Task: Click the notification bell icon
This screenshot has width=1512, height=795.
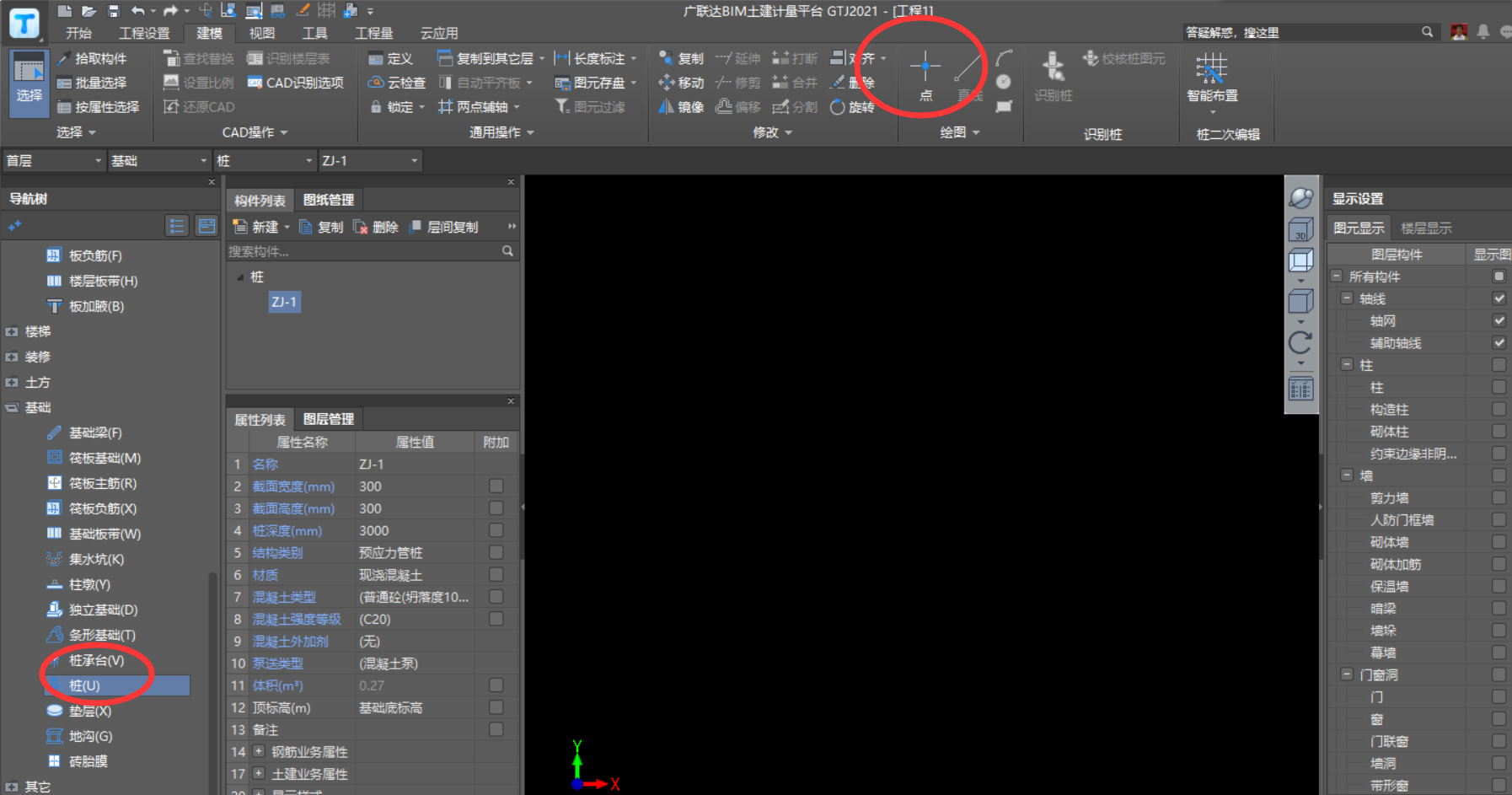Action: 1483,32
